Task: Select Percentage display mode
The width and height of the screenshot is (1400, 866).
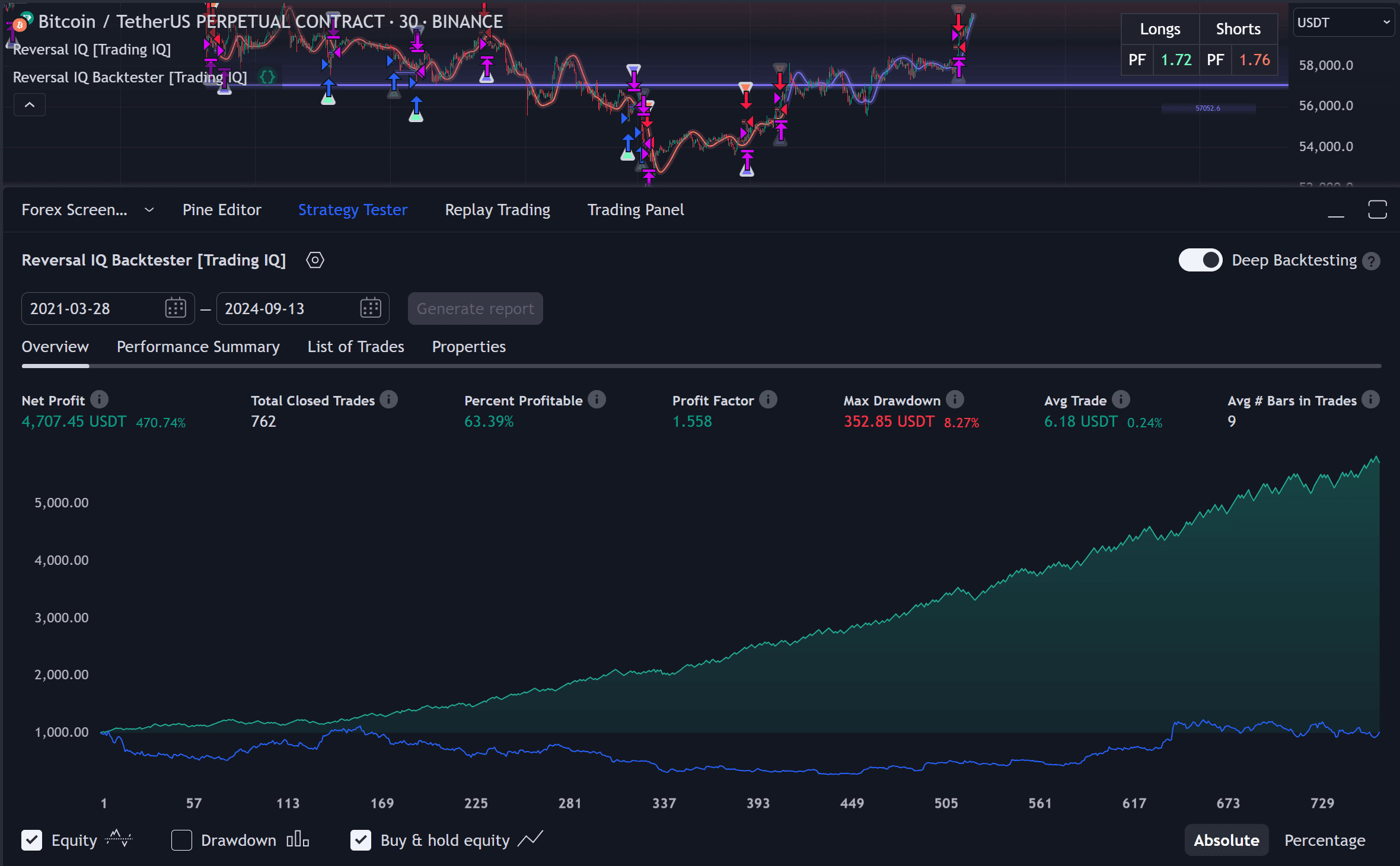Action: 1325,840
